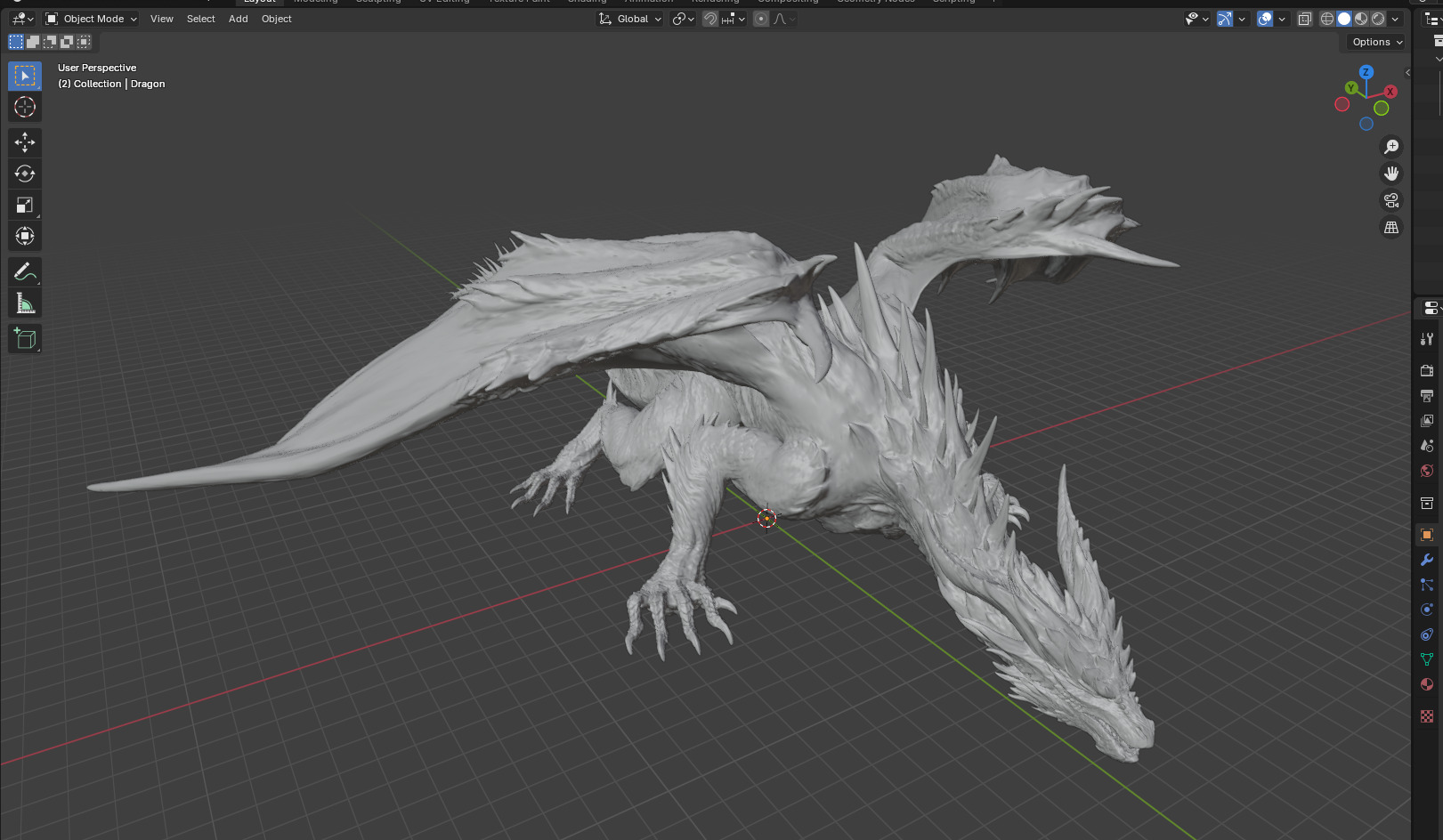Select the Annotate pencil tool
This screenshot has height=840, width=1443.
point(25,271)
